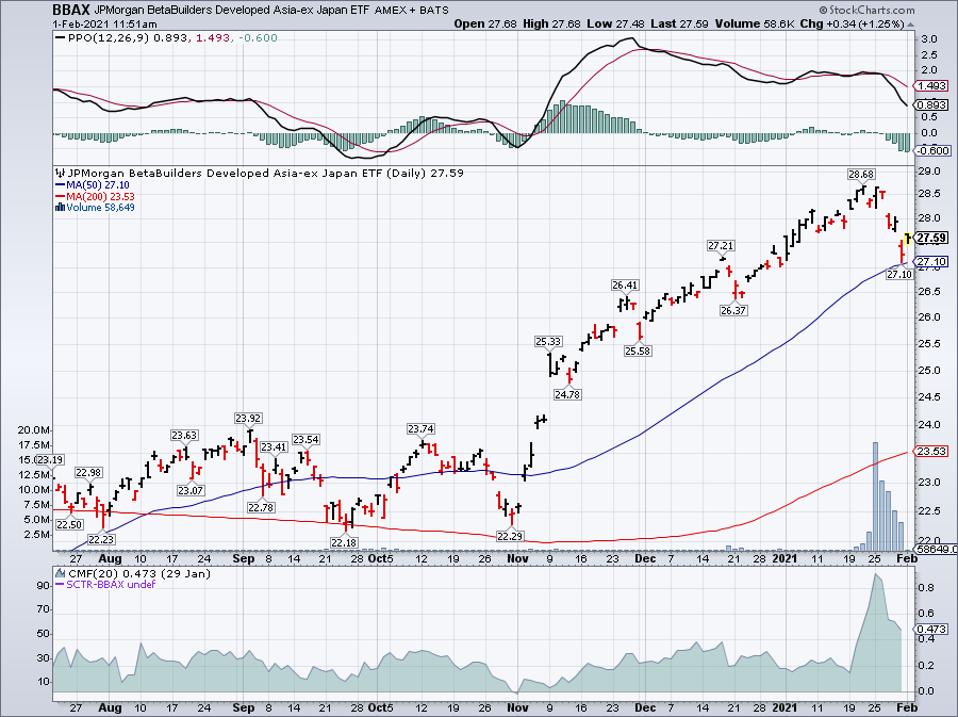Click the 26.37 low price callout
Image resolution: width=958 pixels, height=717 pixels.
tap(734, 310)
